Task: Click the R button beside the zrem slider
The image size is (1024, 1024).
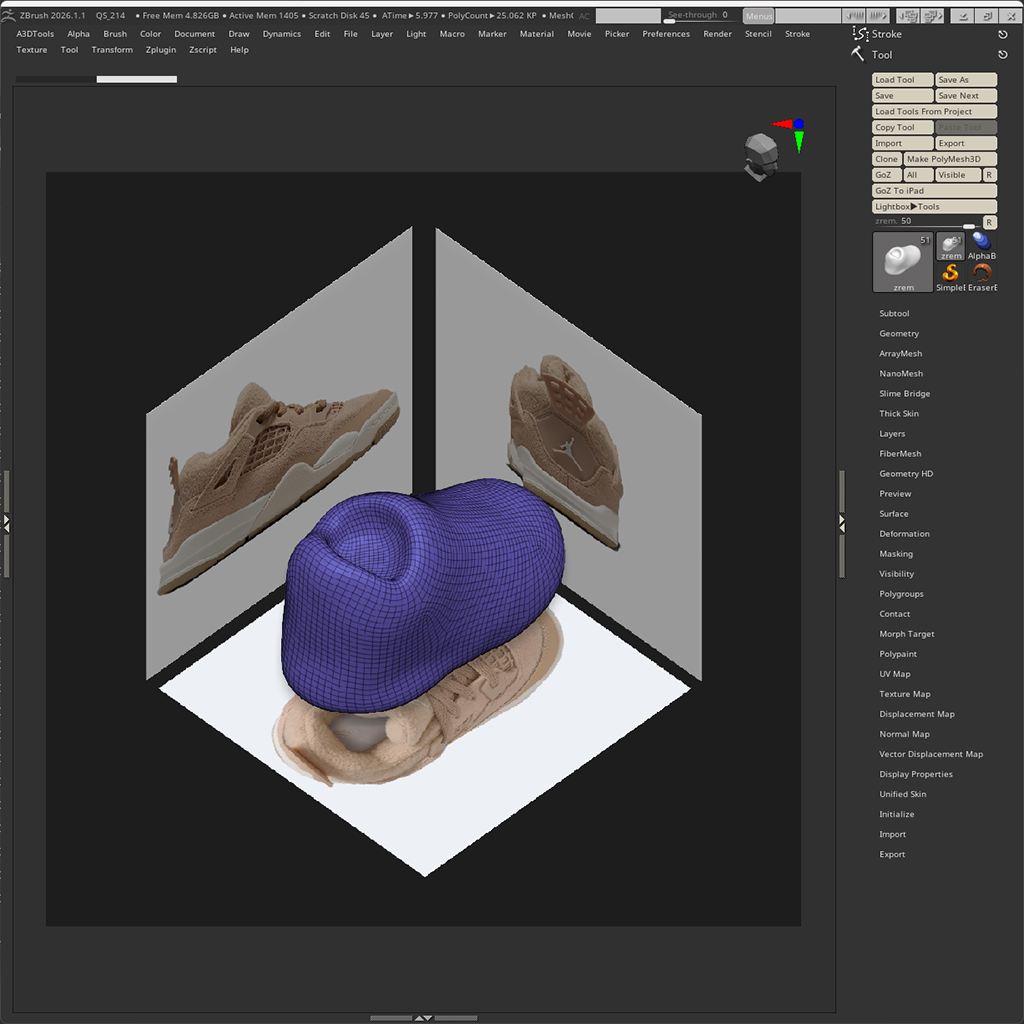Action: coord(989,222)
